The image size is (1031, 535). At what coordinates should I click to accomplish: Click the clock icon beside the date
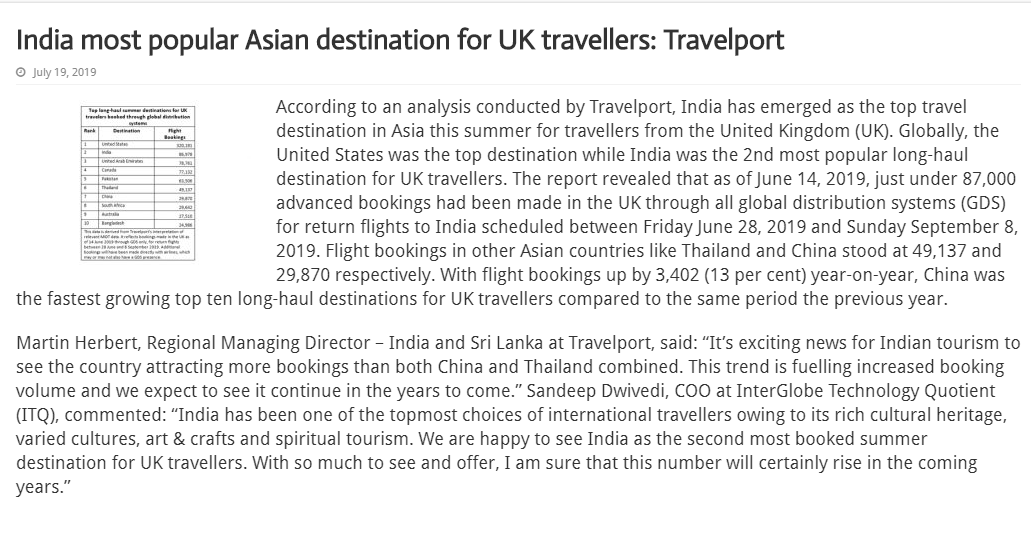21,72
